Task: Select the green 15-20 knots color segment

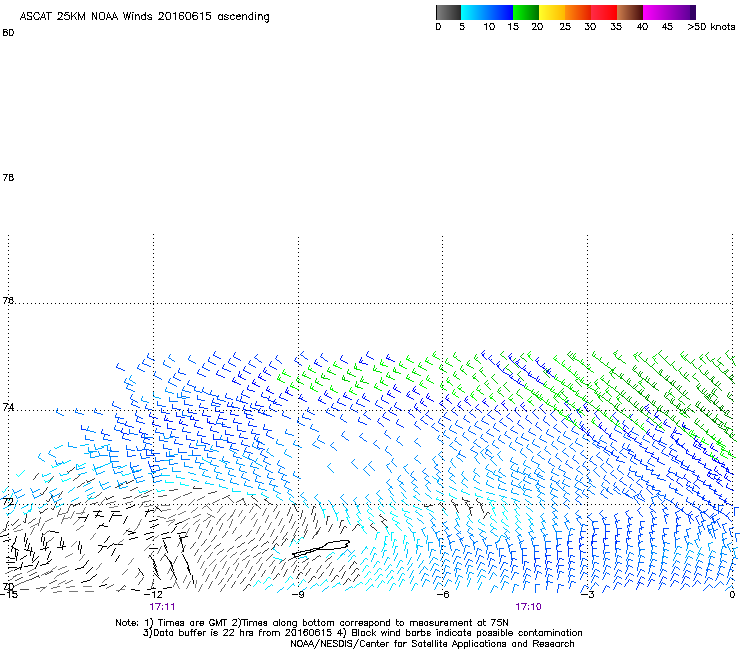Action: [x=526, y=12]
